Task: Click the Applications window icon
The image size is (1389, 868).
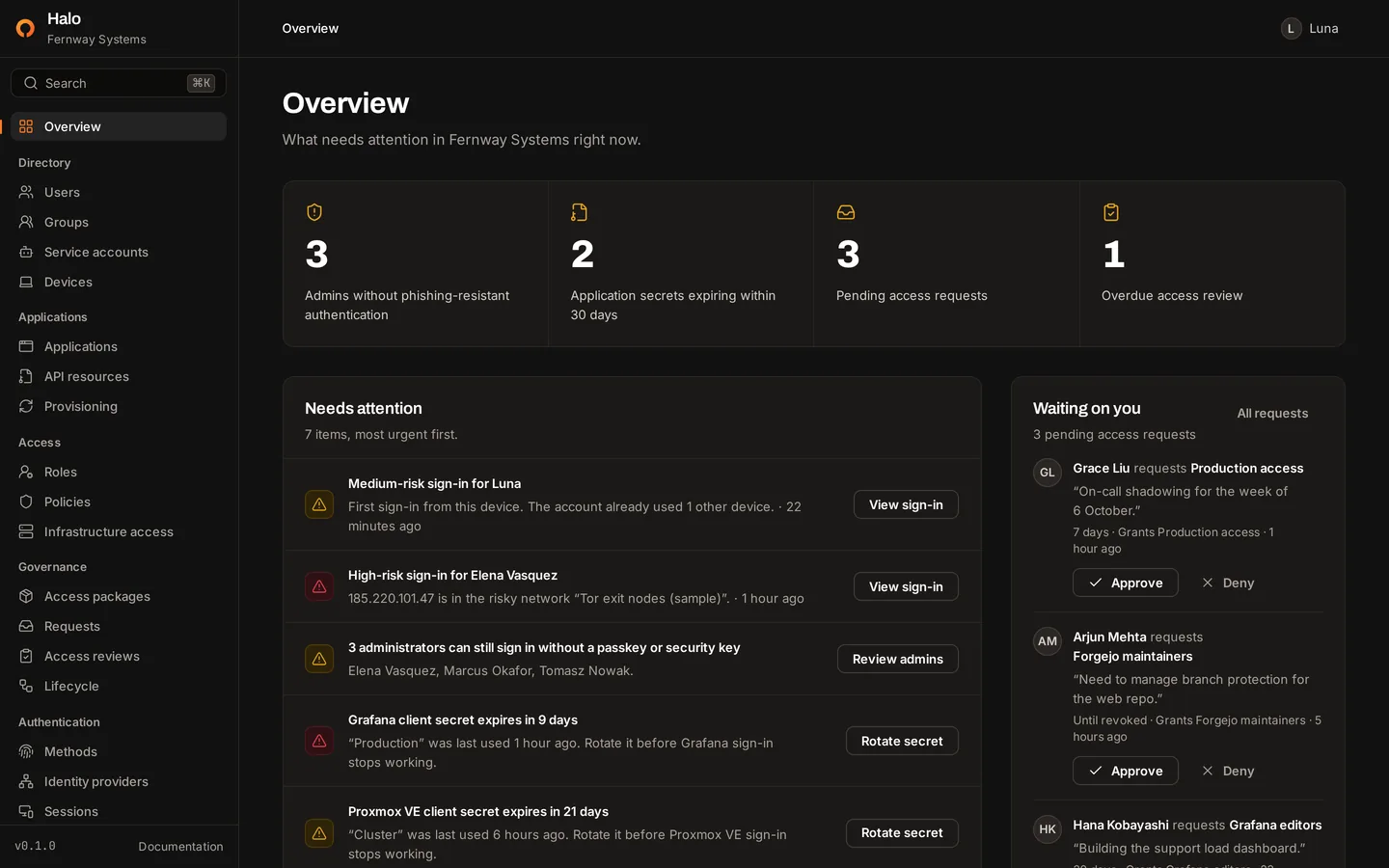Action: pyautogui.click(x=26, y=346)
